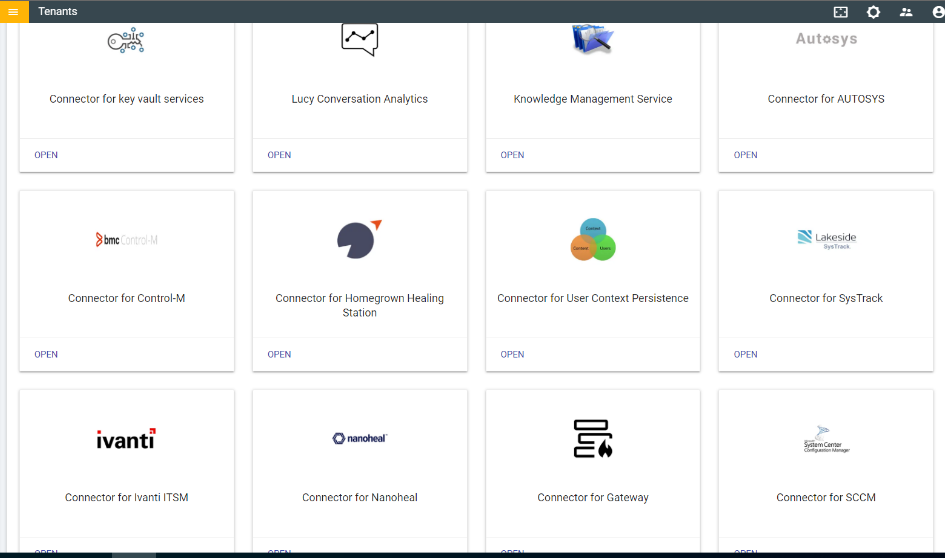Open the hamburger navigation menu
Viewport: 945px width, 558px height.
click(x=13, y=11)
